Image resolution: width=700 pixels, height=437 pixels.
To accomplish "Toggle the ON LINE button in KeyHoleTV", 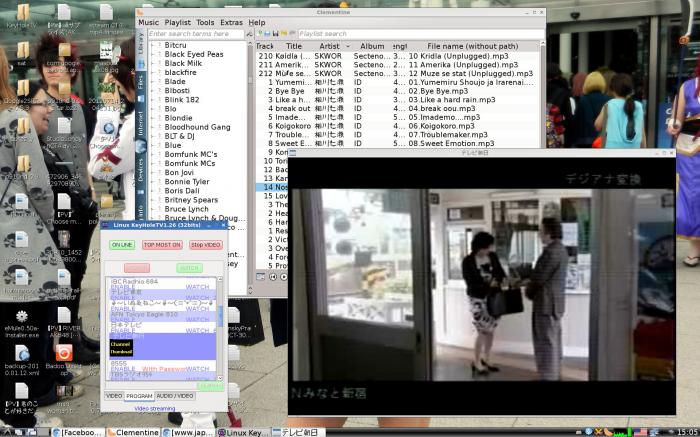I will (x=122, y=245).
